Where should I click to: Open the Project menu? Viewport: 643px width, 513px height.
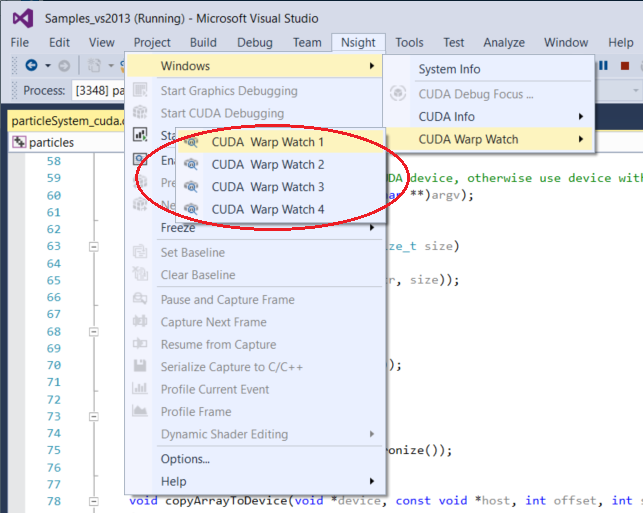(x=152, y=42)
